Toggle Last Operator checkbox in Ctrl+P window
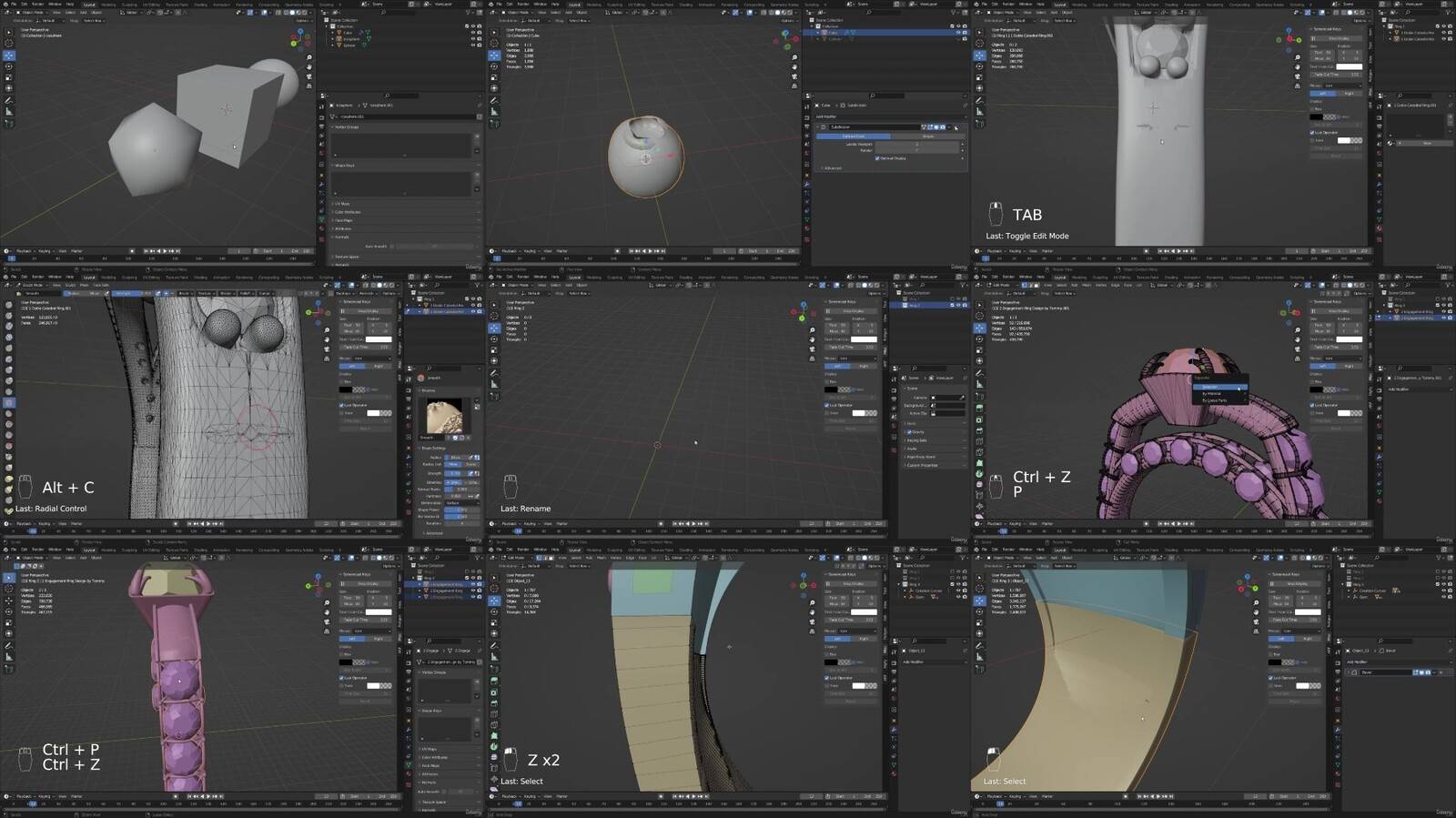 coord(341,678)
